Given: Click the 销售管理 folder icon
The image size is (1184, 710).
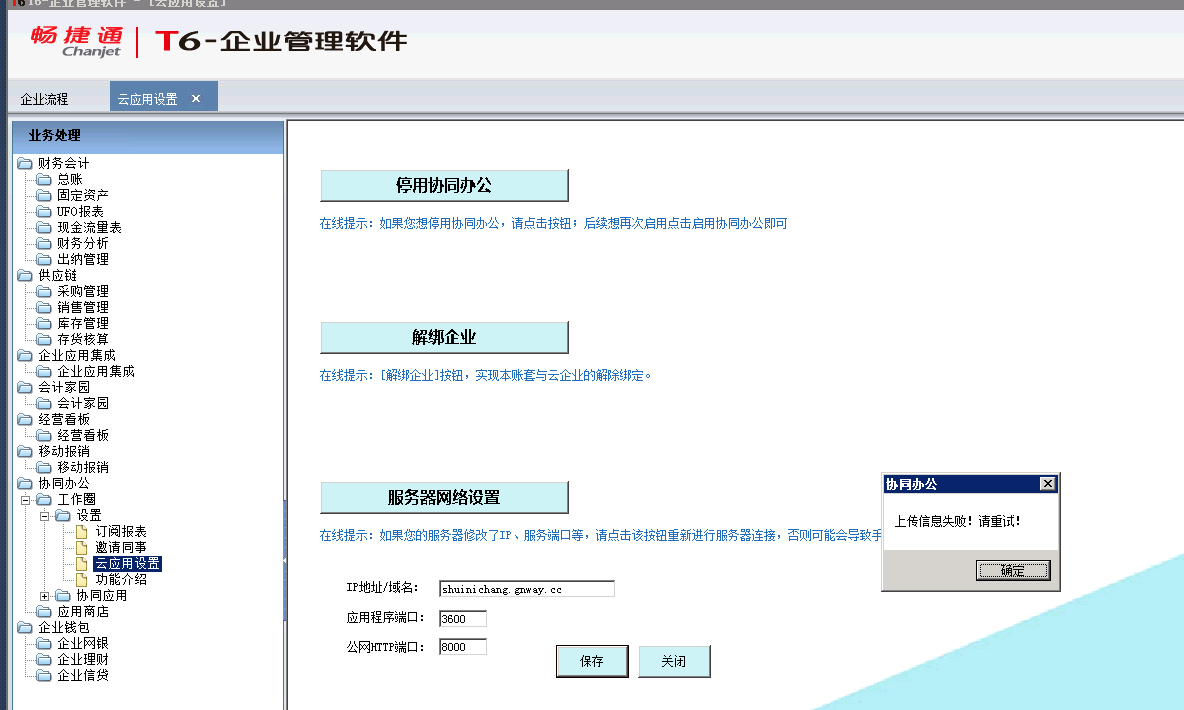Looking at the screenshot, I should (x=44, y=307).
